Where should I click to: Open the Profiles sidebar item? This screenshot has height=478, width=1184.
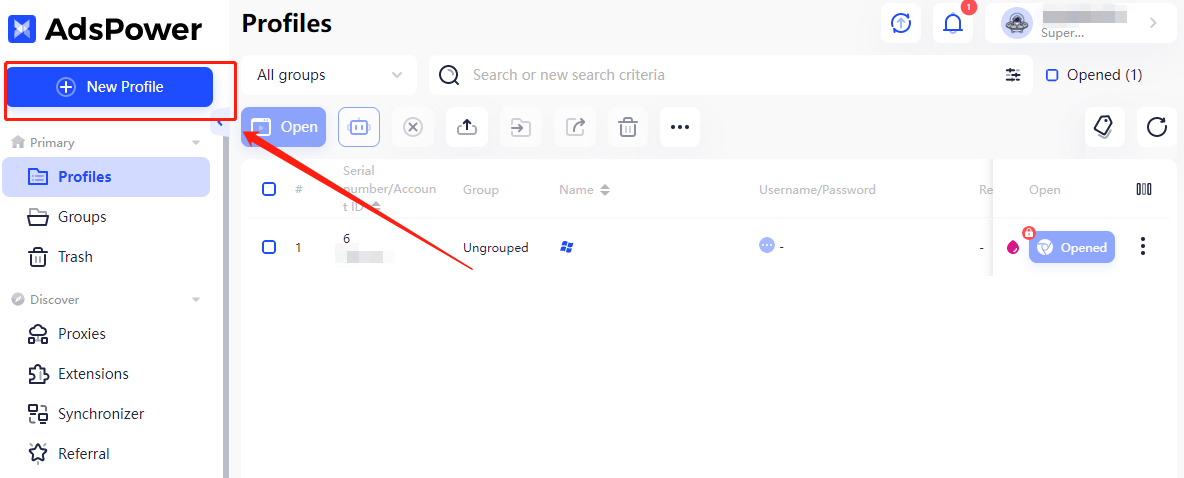tap(106, 177)
